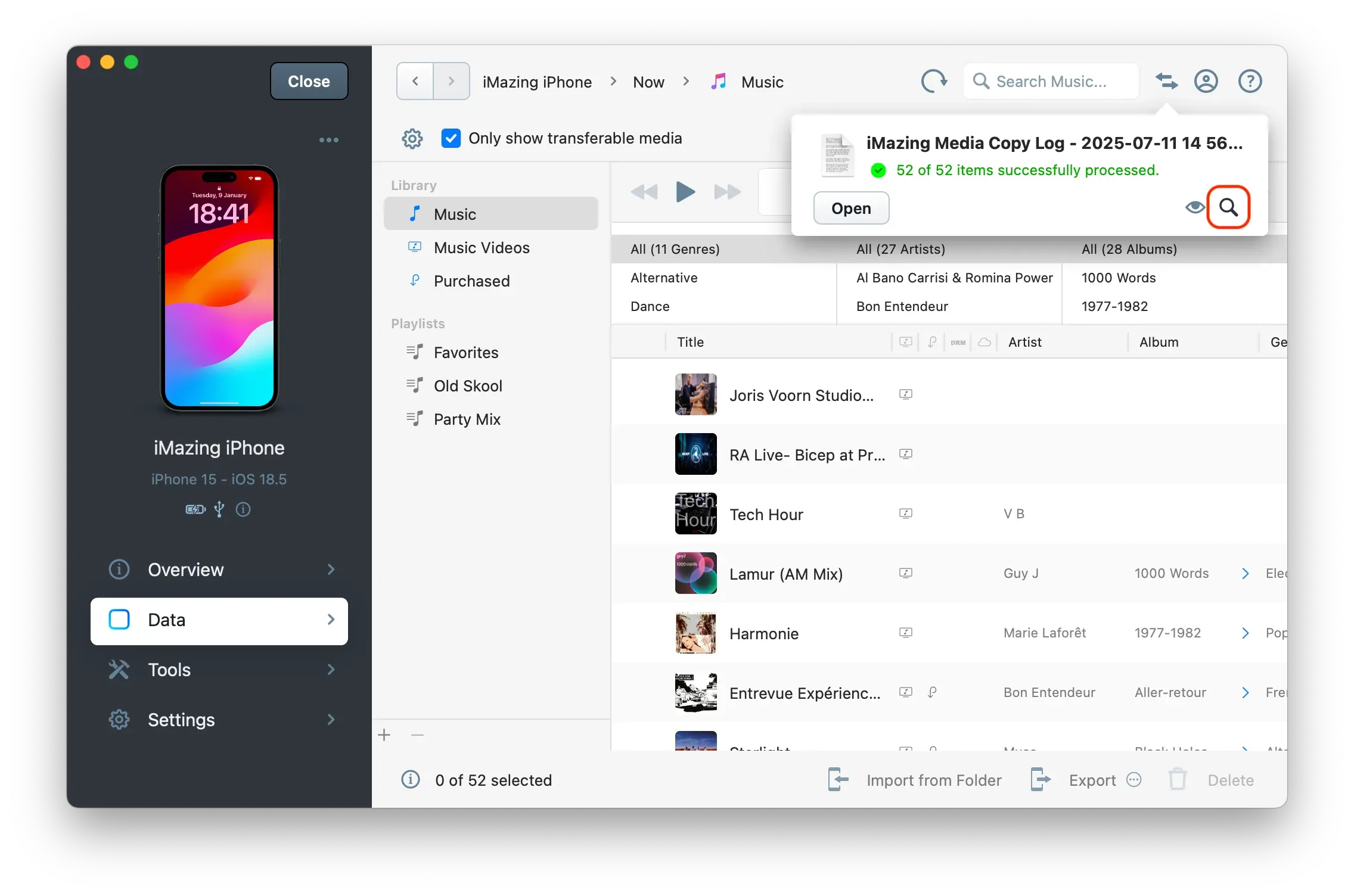1354x896 pixels.
Task: Click the refresh icon near the search bar
Action: [x=933, y=81]
